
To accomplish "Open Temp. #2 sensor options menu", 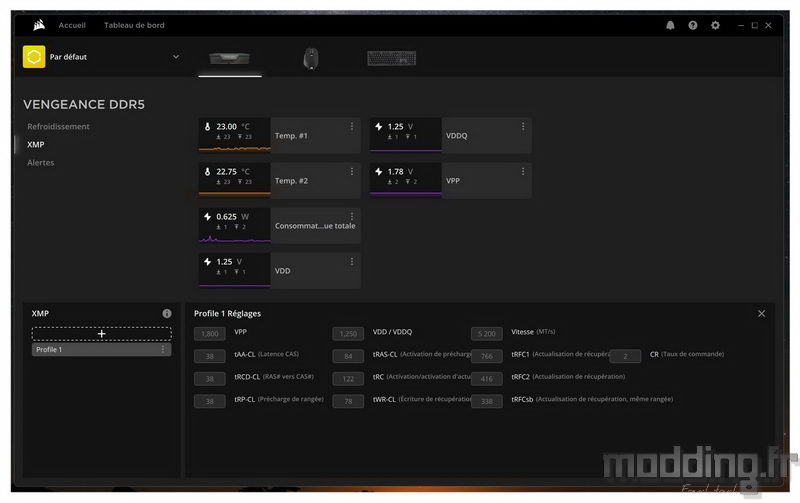I will (352, 171).
